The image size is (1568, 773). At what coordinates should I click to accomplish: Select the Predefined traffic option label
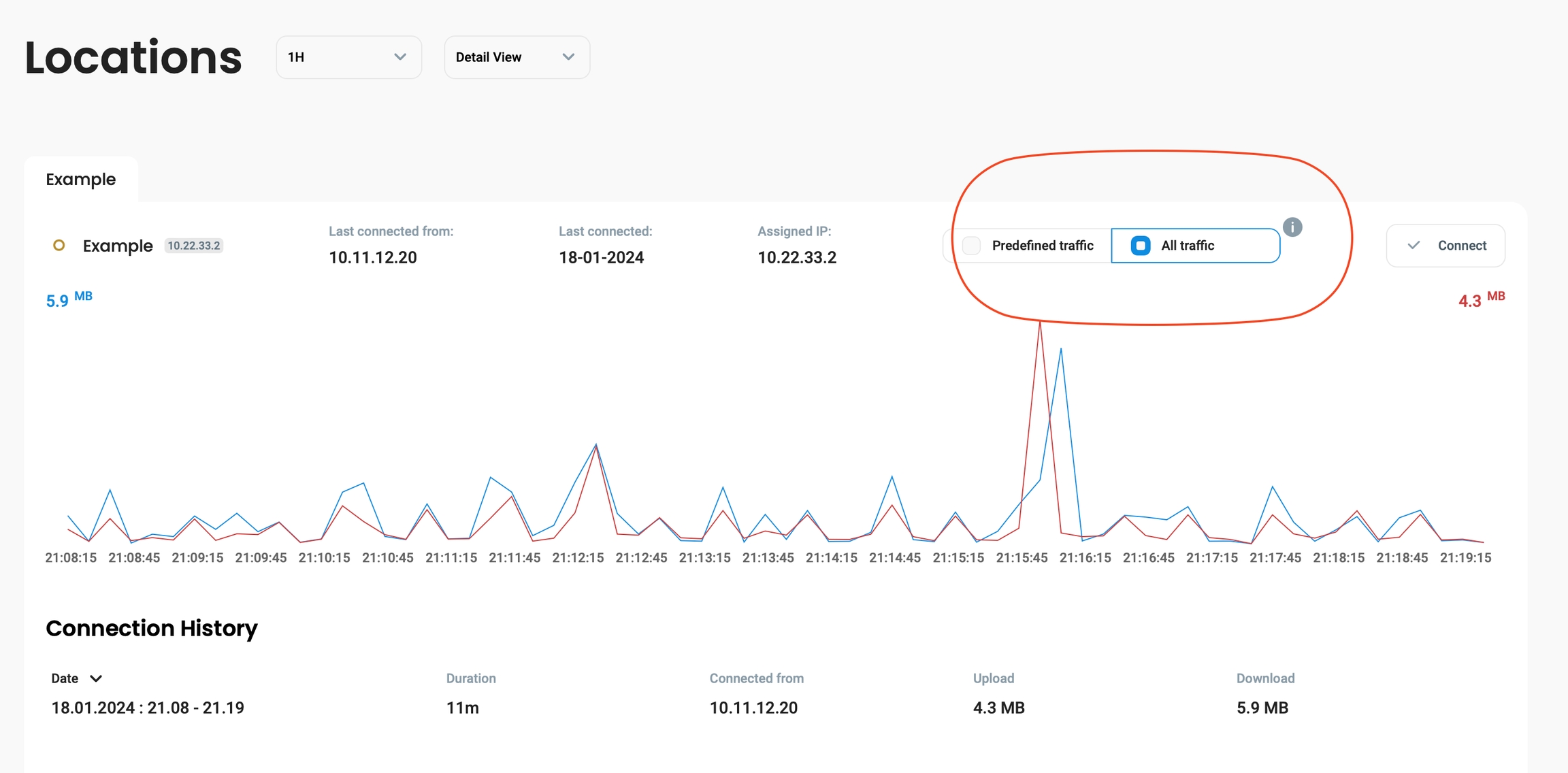tap(1042, 246)
